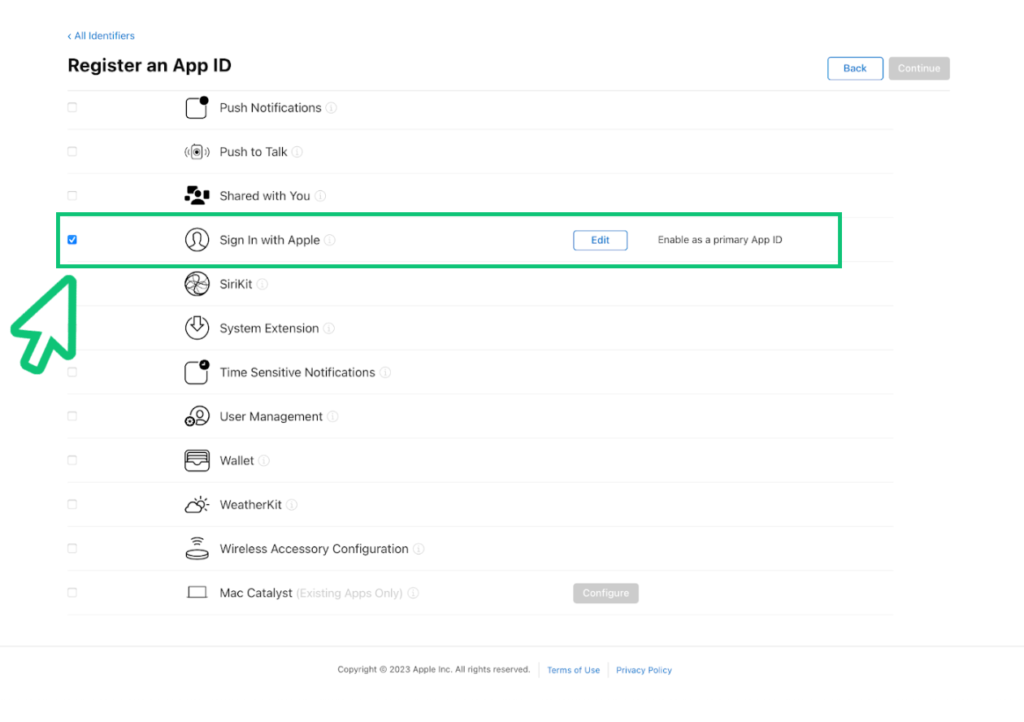This screenshot has width=1024, height=722.
Task: Enable the User Management checkbox
Action: pos(72,416)
